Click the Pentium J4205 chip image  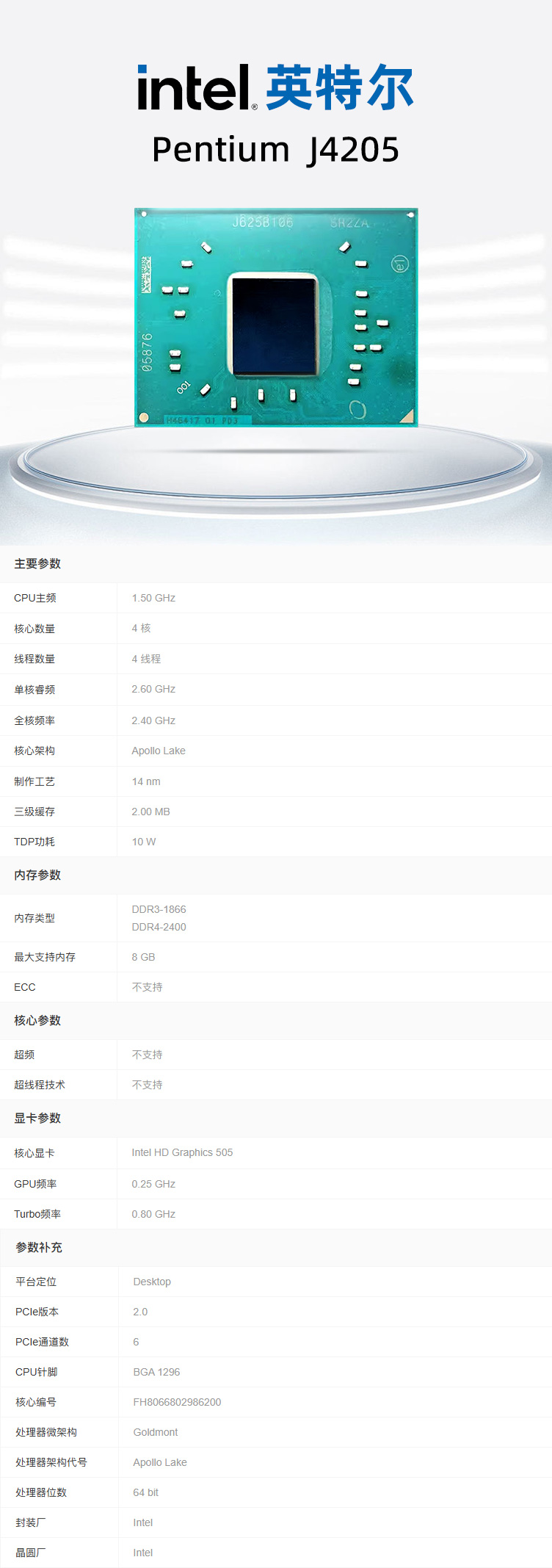click(276, 317)
